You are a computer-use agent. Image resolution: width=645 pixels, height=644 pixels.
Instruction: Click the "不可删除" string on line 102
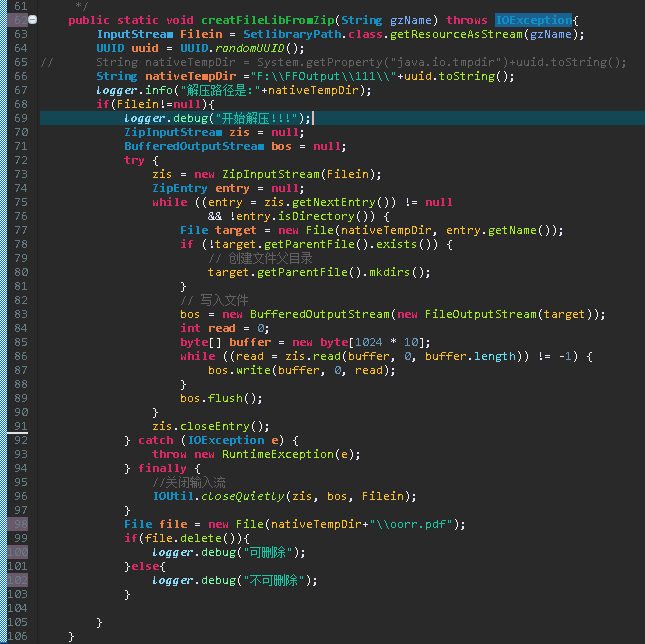pyautogui.click(x=274, y=579)
